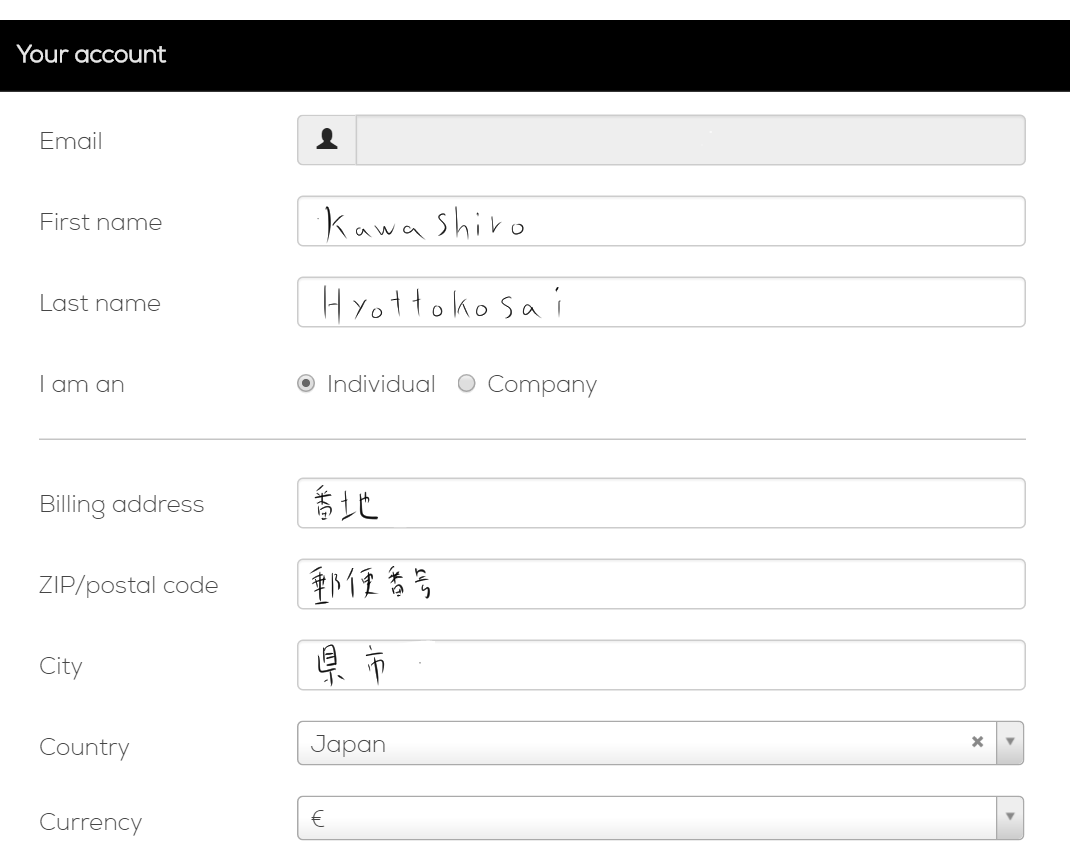The image size is (1072, 866).
Task: Click the First name label
Action: [100, 222]
